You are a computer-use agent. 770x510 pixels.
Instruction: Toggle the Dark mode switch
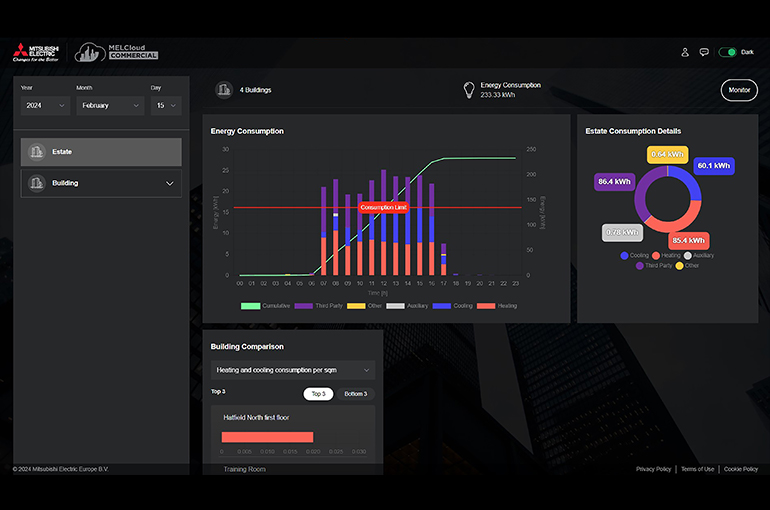[x=727, y=52]
